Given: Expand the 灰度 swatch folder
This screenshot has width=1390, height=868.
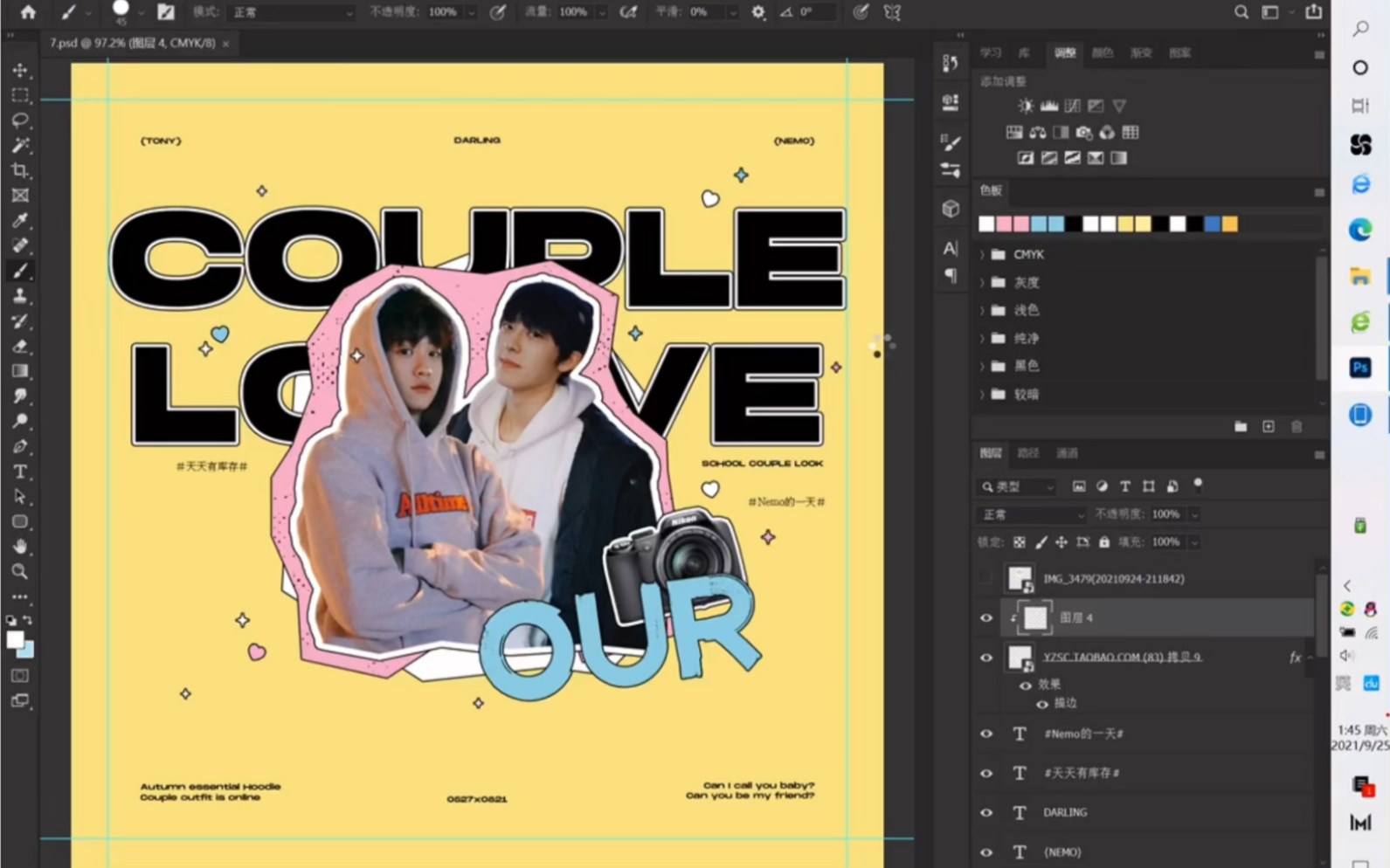Looking at the screenshot, I should pyautogui.click(x=982, y=282).
